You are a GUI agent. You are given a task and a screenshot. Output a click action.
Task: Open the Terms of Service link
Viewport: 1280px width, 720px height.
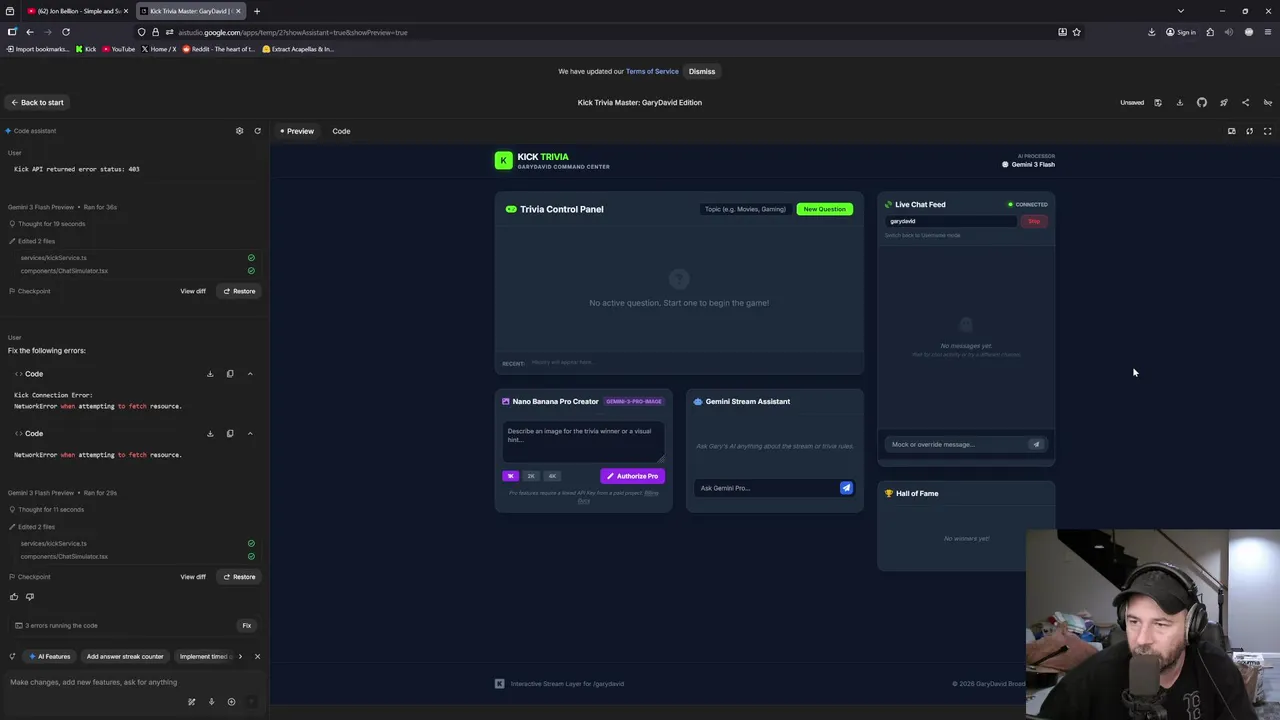coord(652,71)
